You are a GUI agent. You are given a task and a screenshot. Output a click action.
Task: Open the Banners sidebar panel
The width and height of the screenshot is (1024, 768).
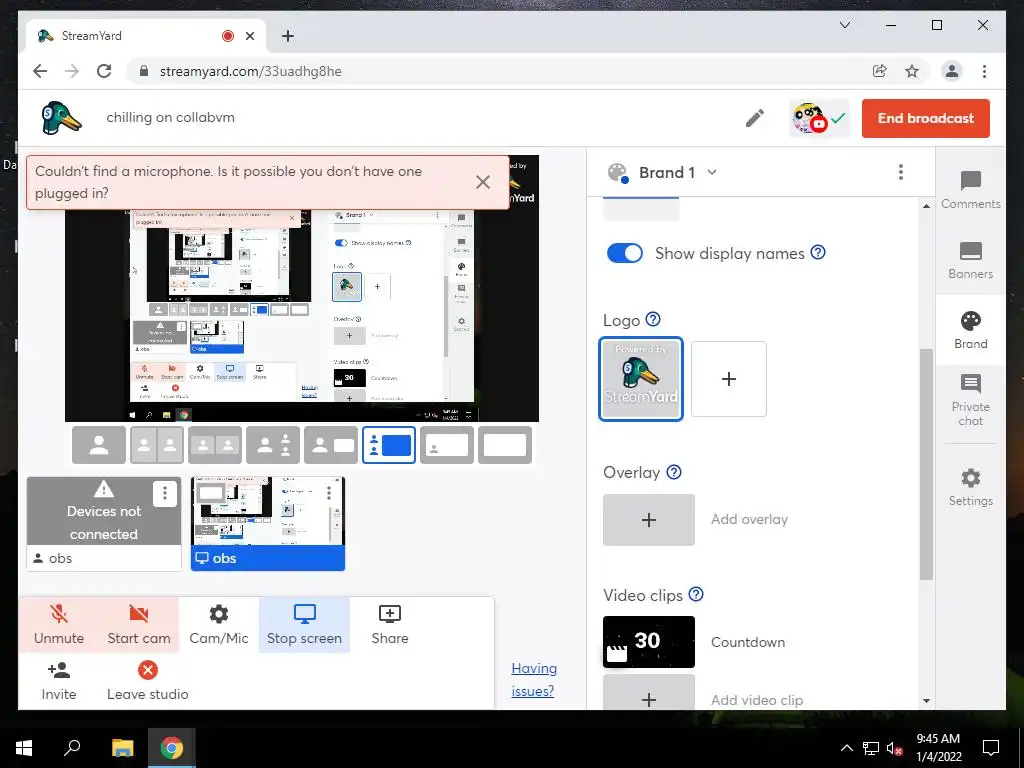pos(970,261)
